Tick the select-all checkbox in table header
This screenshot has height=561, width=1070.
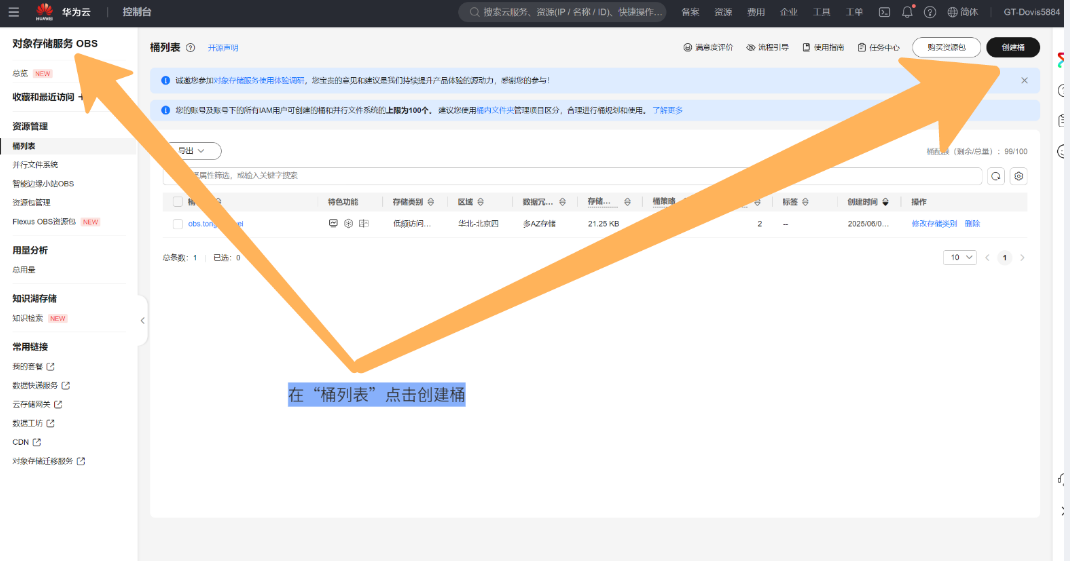tap(178, 201)
